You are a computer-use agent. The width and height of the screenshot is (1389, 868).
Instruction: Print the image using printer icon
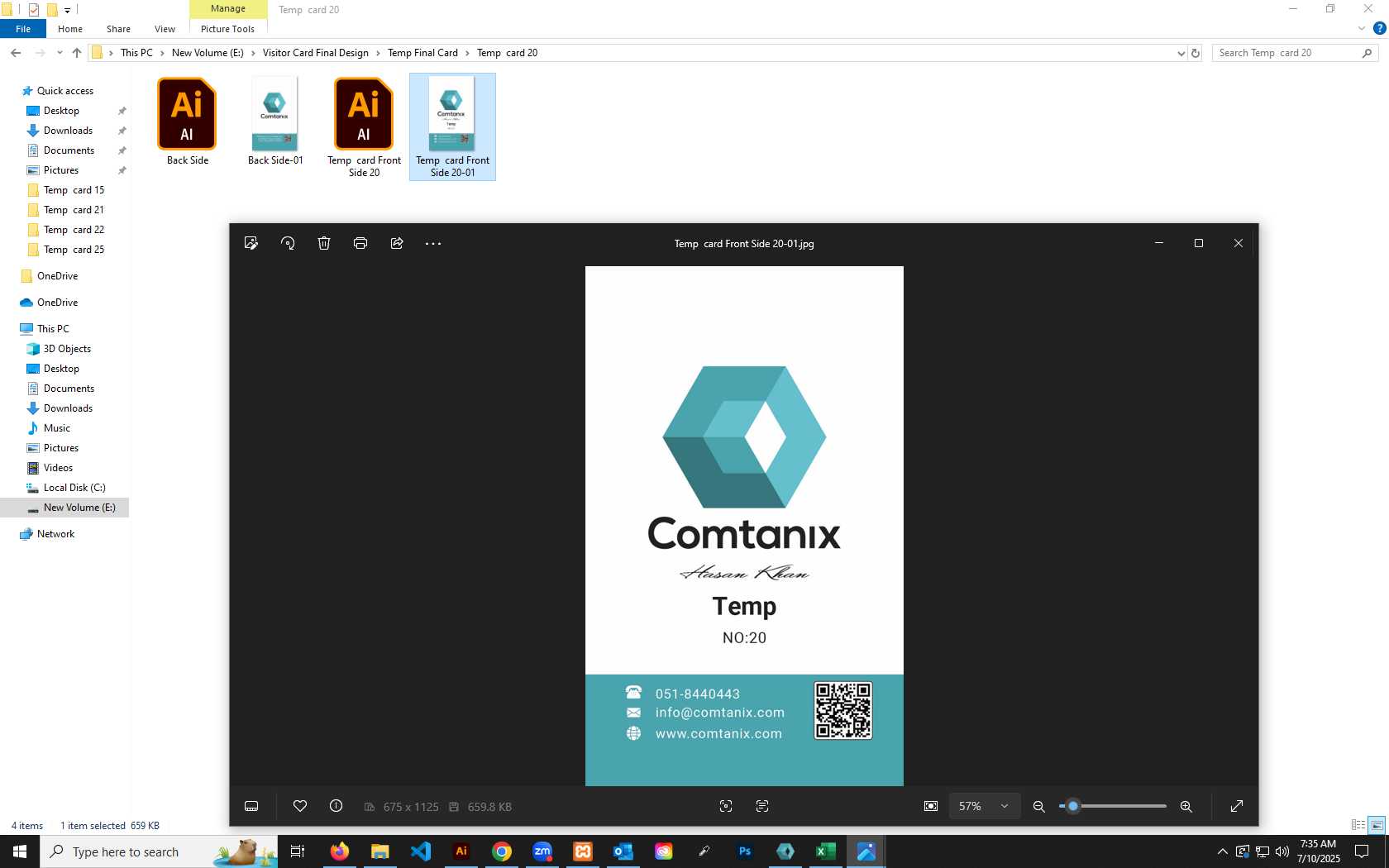coord(360,243)
